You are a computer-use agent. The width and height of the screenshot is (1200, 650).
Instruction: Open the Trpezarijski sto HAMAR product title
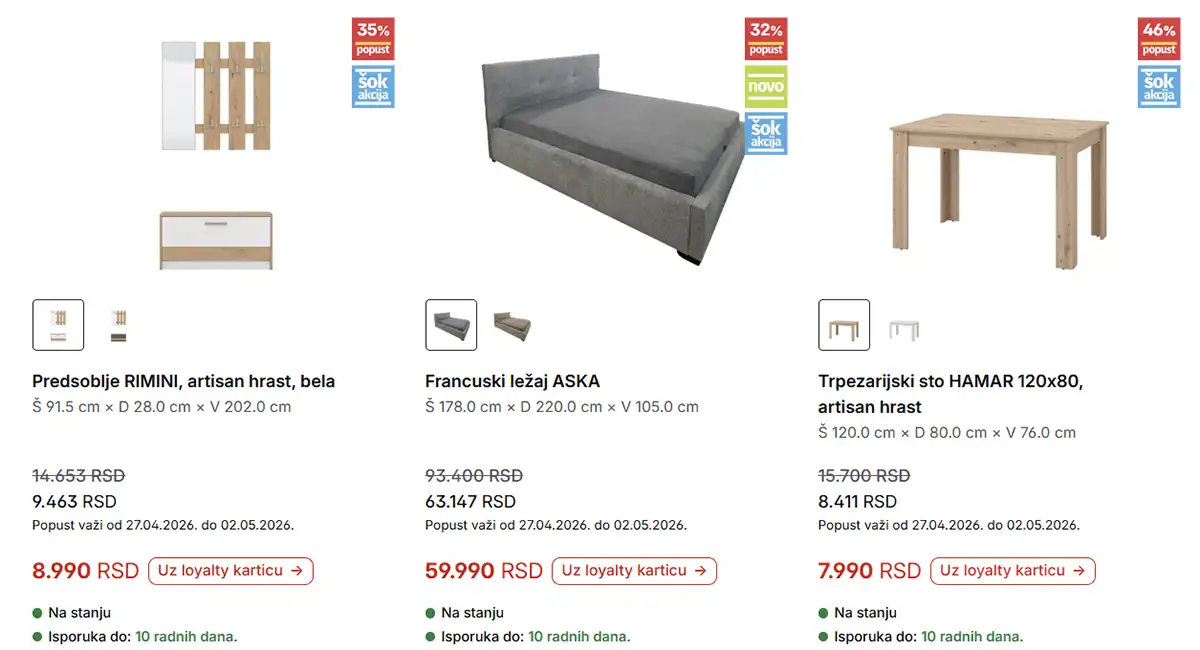tap(952, 381)
